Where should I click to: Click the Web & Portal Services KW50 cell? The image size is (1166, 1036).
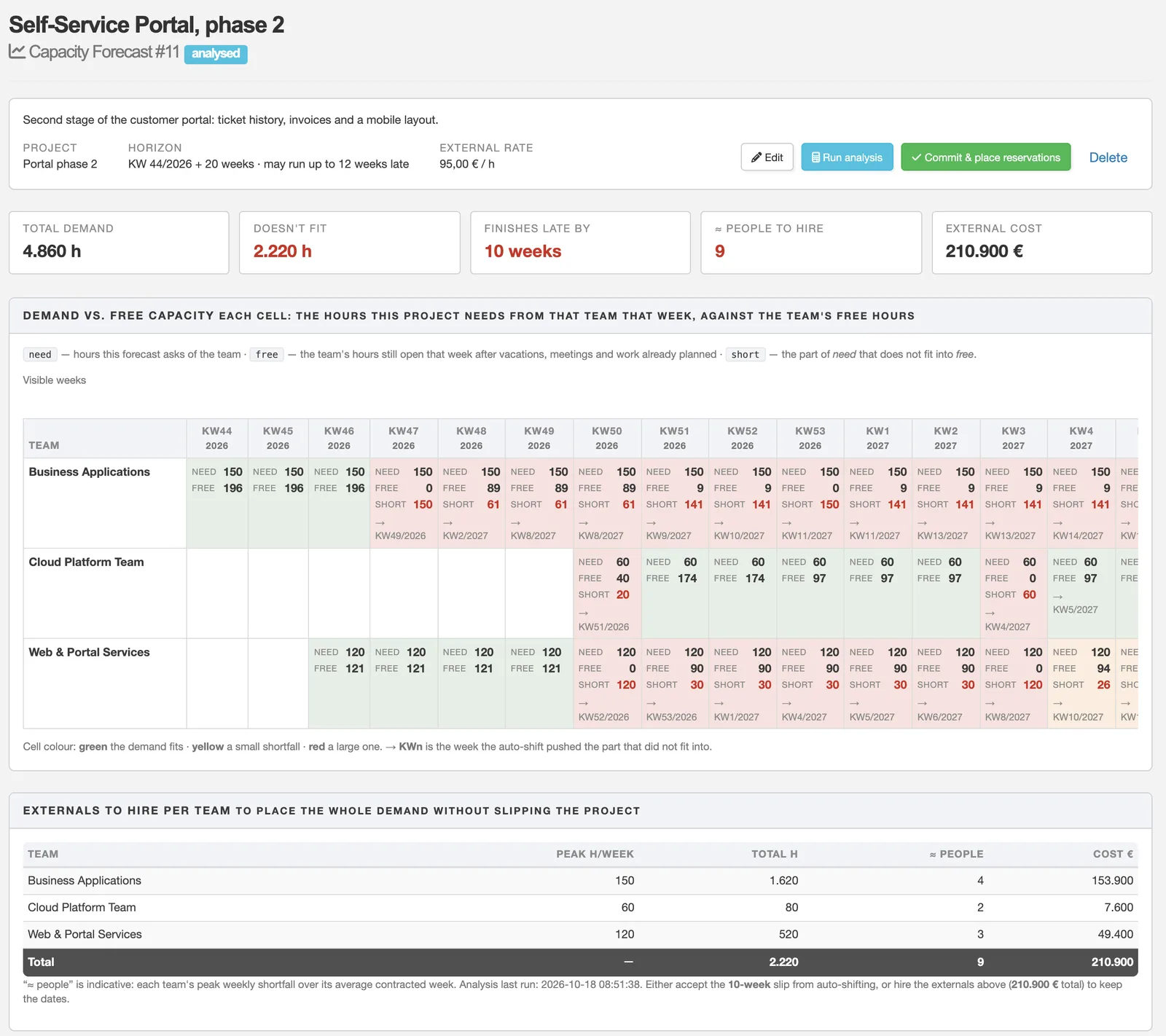607,684
